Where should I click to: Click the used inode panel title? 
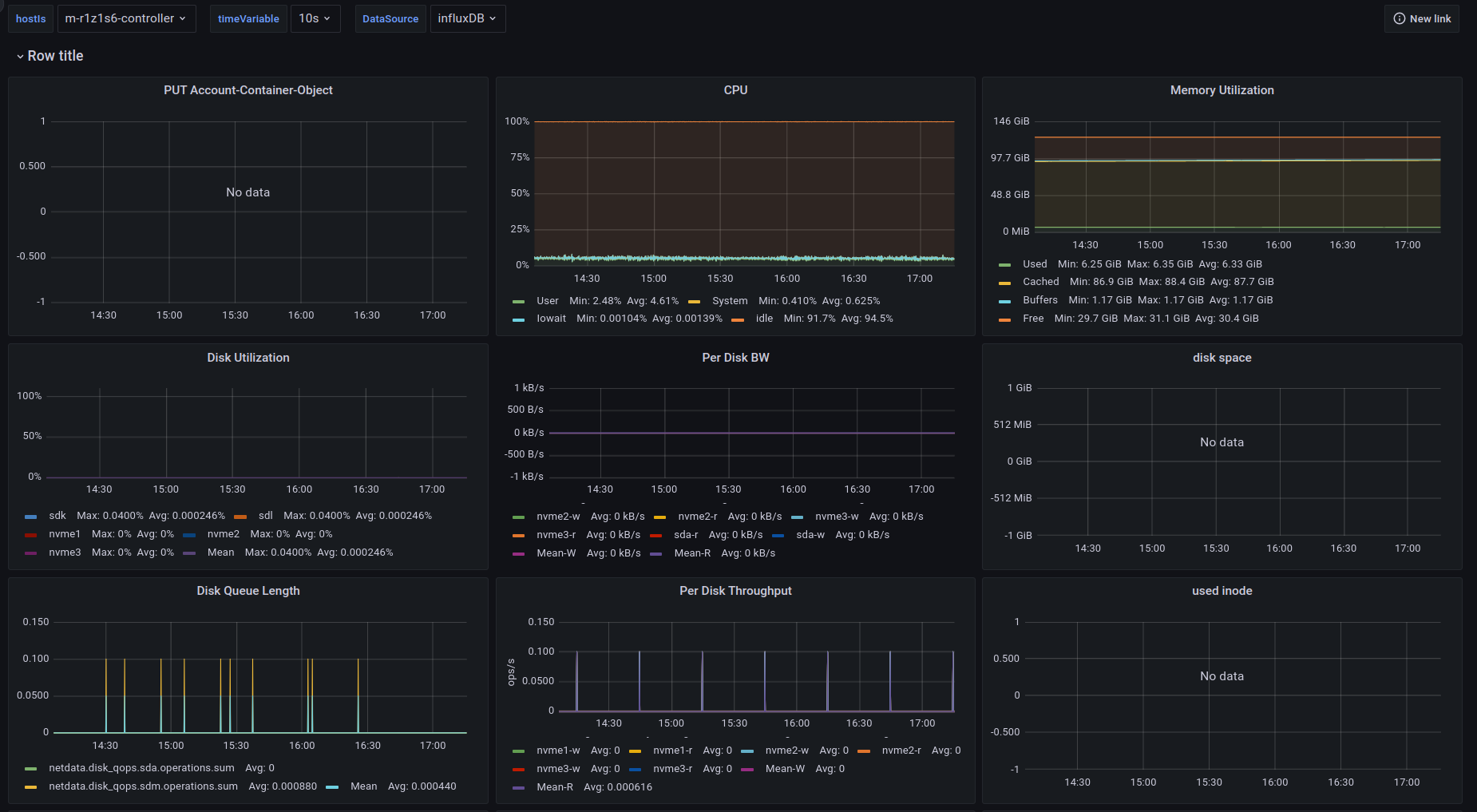click(x=1222, y=591)
